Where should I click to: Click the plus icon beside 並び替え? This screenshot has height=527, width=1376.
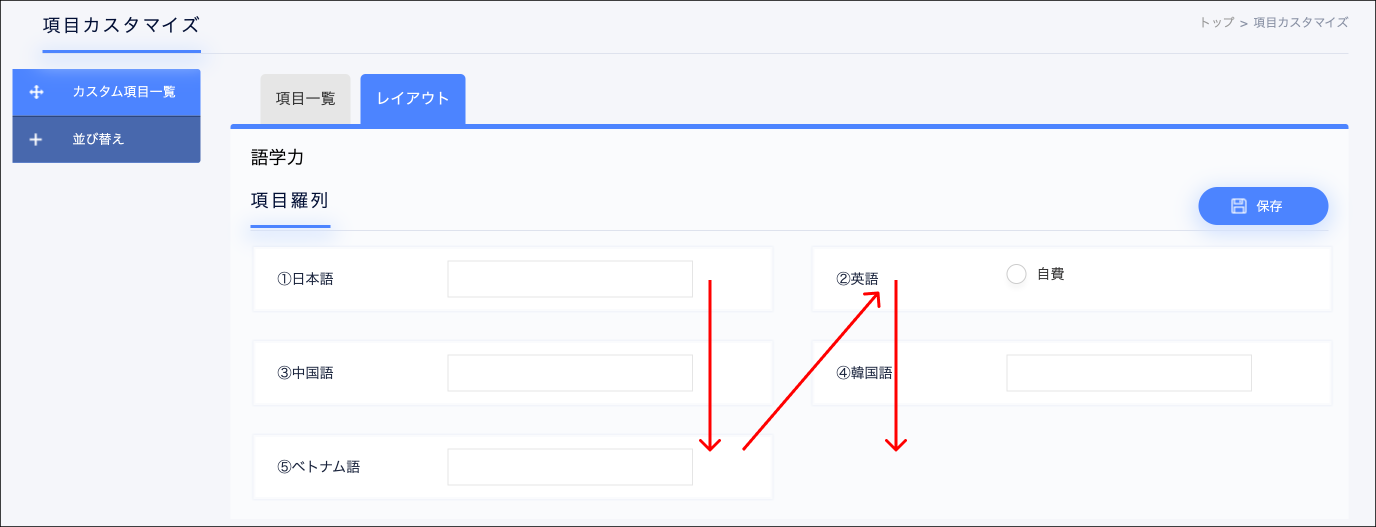point(36,140)
